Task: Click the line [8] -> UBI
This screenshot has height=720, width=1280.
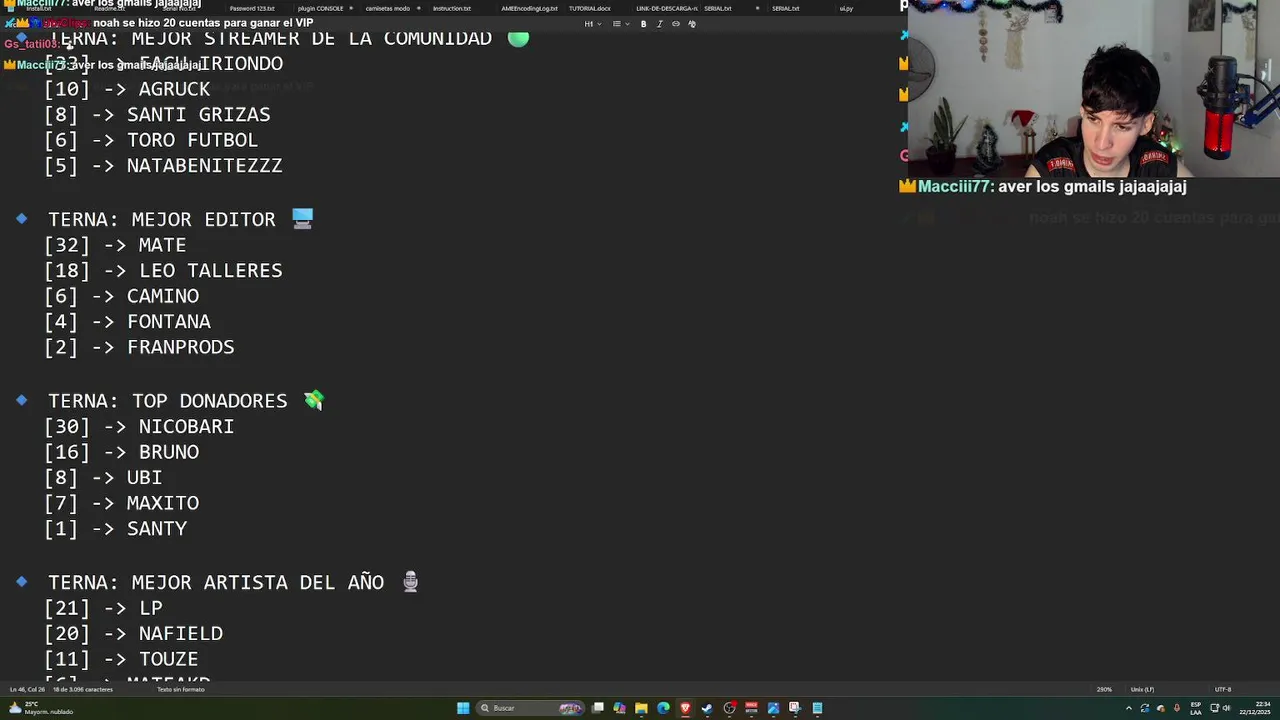Action: pos(103,477)
